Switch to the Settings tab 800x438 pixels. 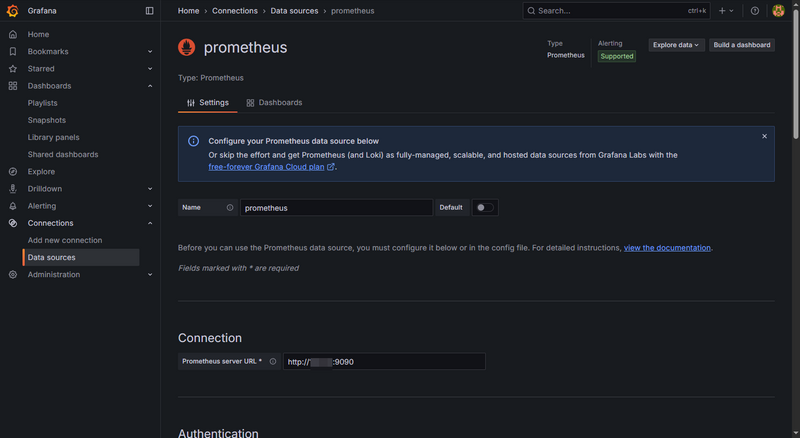click(208, 103)
